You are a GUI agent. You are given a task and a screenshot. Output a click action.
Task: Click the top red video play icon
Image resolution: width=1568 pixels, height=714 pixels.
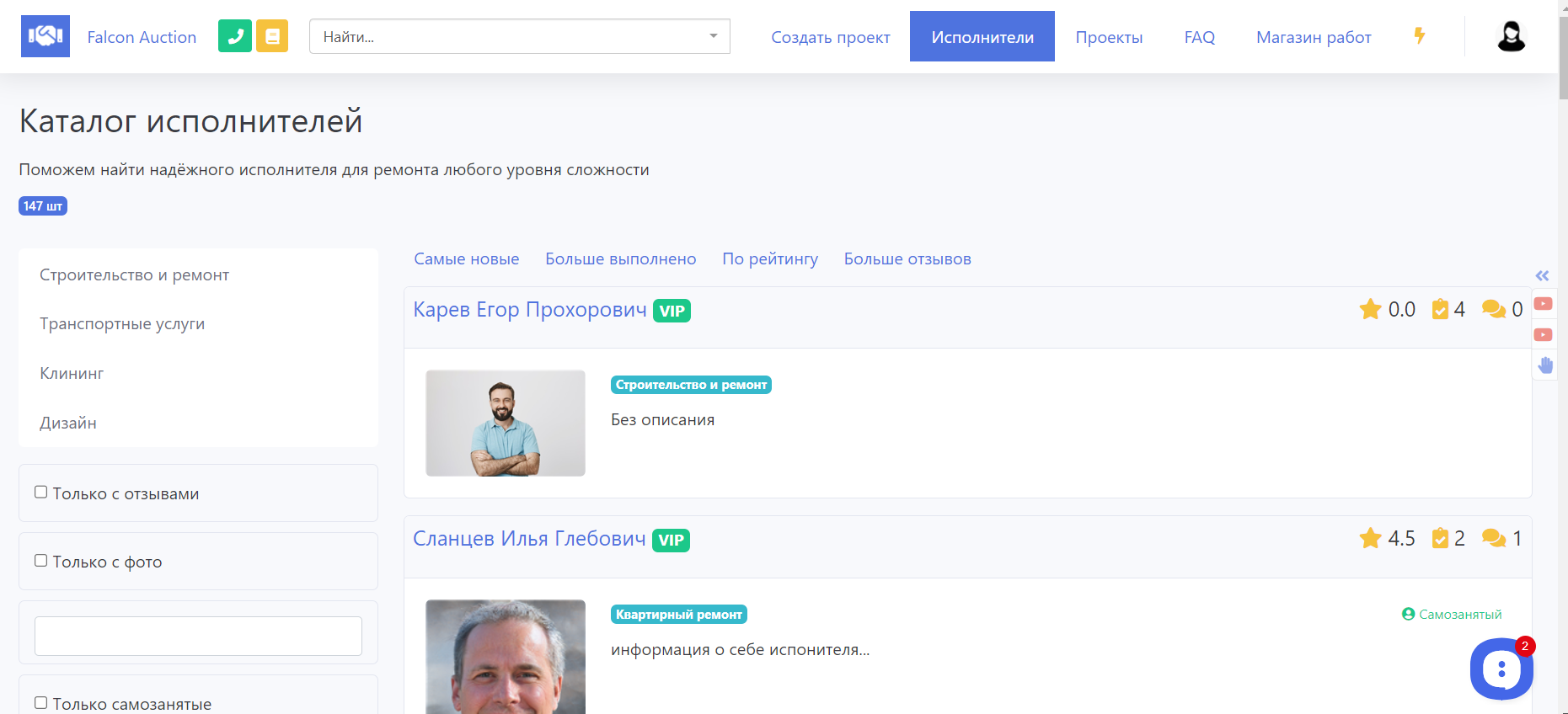pyautogui.click(x=1544, y=304)
